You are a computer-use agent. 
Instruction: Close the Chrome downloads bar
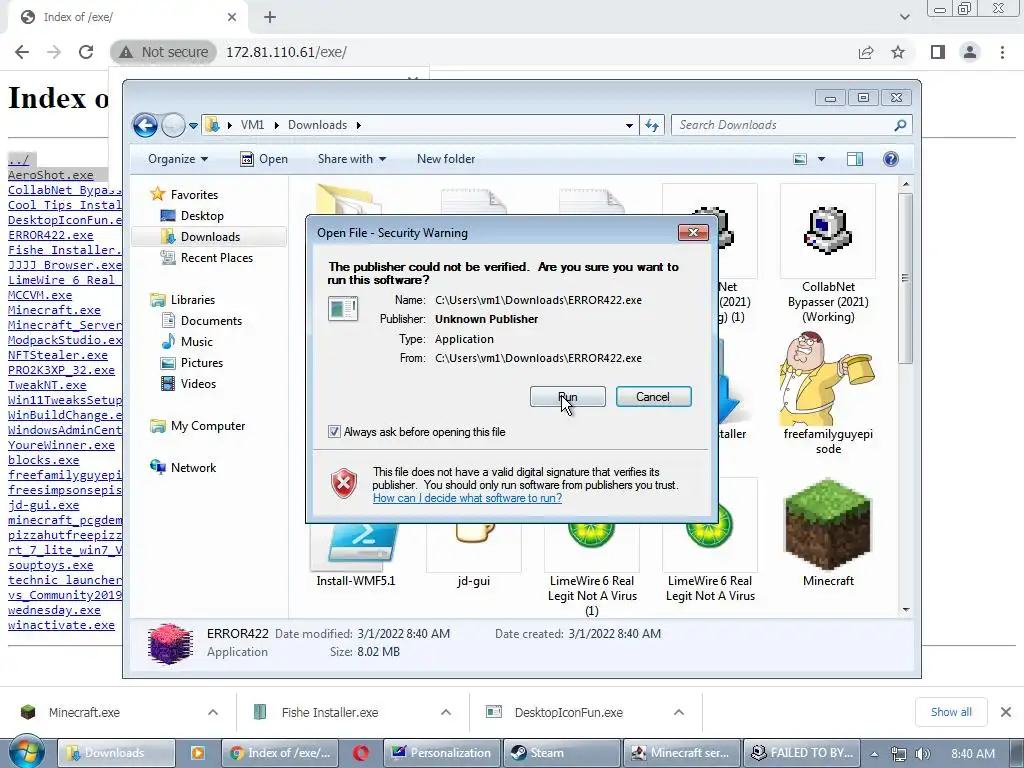(1006, 712)
